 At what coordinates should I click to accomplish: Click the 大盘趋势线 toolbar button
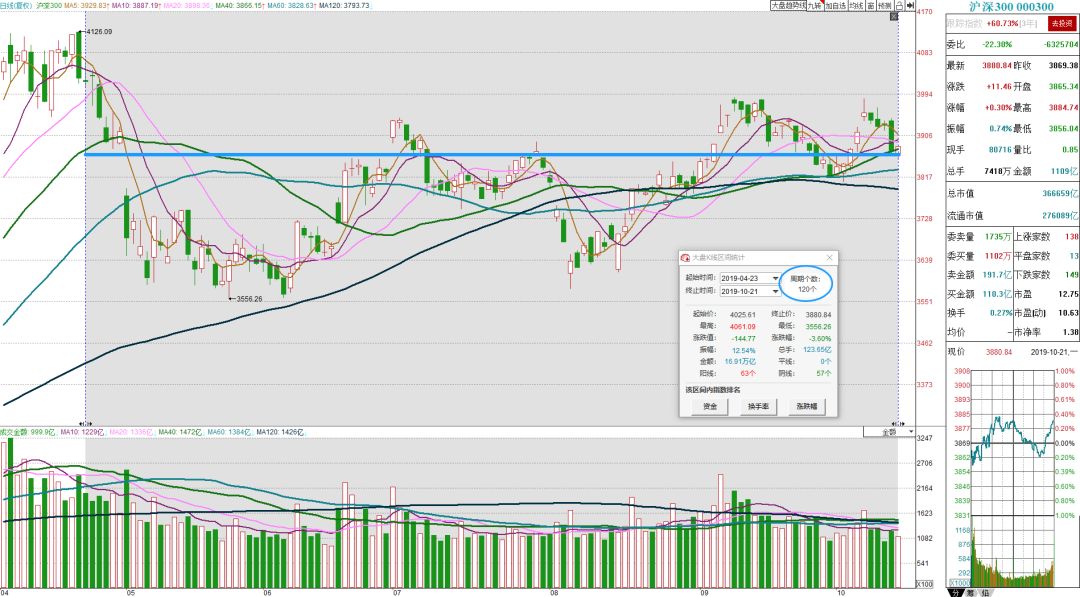787,6
